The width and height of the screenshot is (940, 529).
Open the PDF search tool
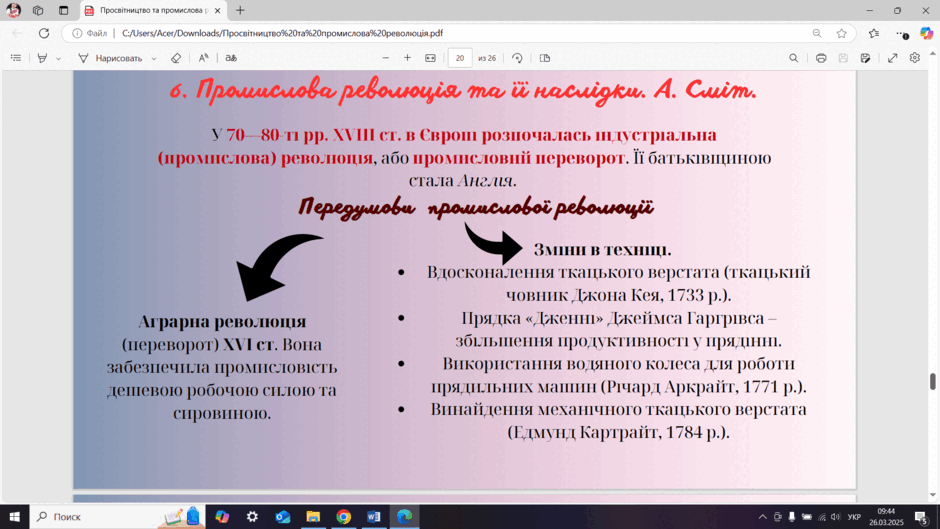794,58
